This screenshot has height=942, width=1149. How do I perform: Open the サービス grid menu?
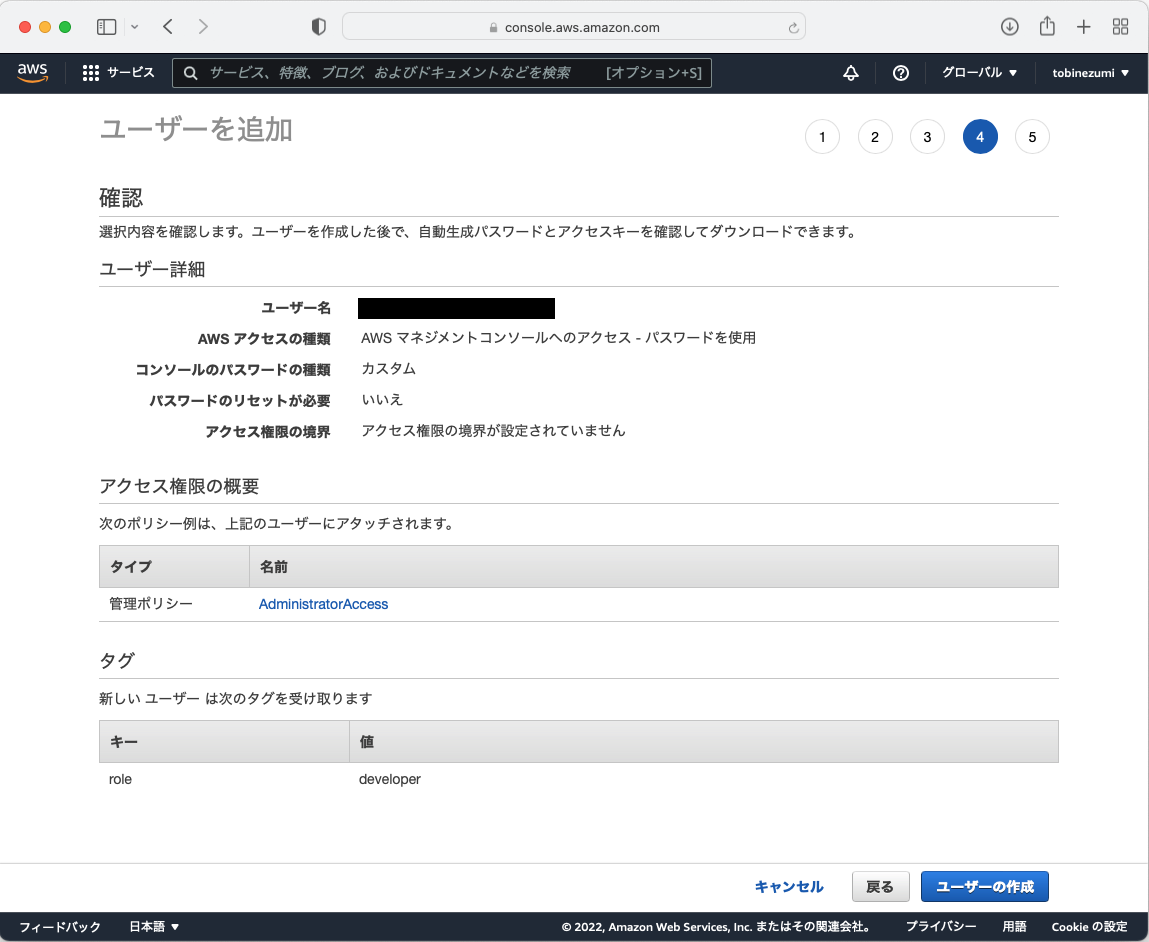pos(119,73)
